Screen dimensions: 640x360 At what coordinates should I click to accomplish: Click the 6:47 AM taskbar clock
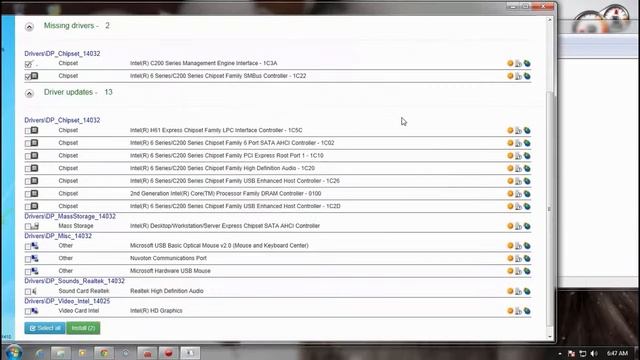617,353
